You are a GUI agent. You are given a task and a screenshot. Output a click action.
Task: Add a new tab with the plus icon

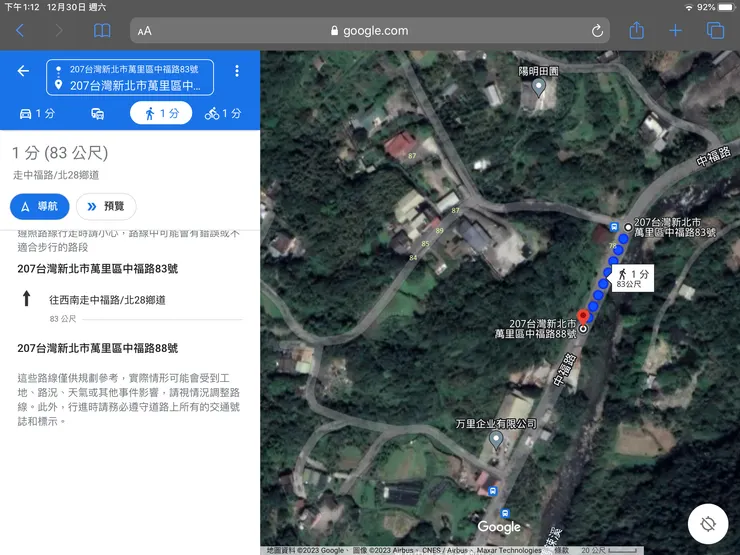[x=675, y=31]
